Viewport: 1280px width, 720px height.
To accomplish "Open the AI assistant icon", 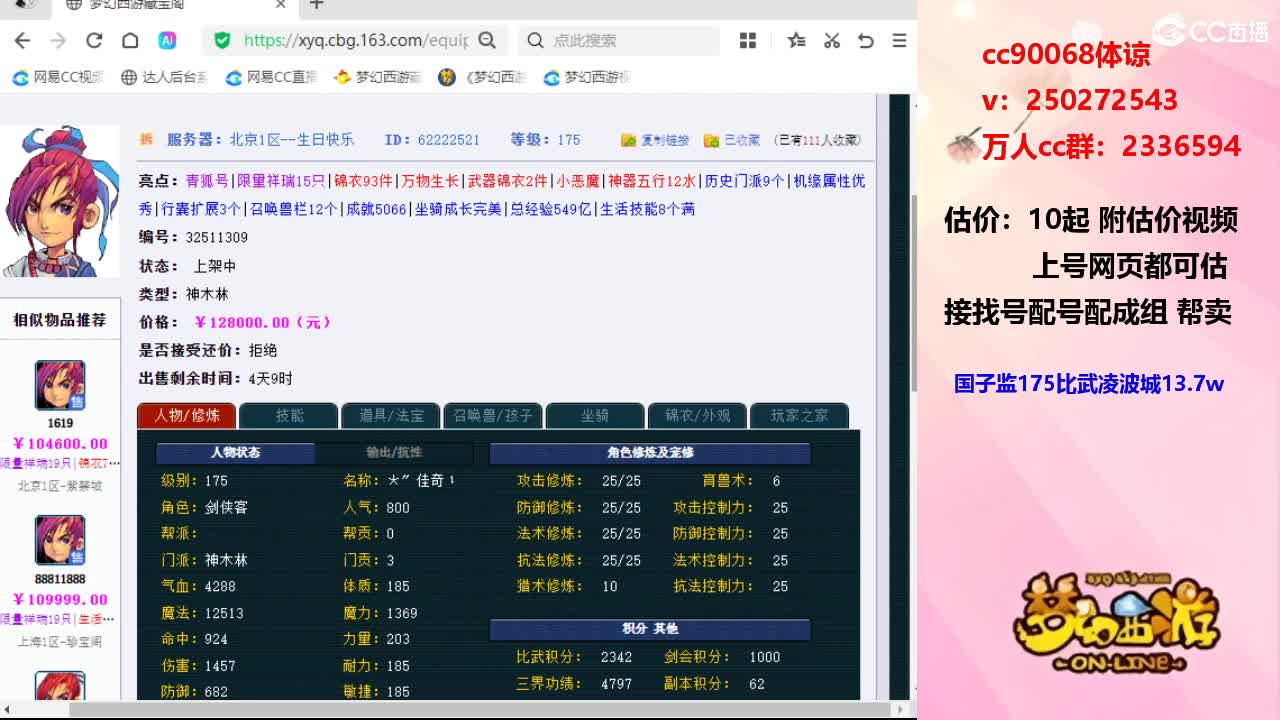I will (167, 40).
